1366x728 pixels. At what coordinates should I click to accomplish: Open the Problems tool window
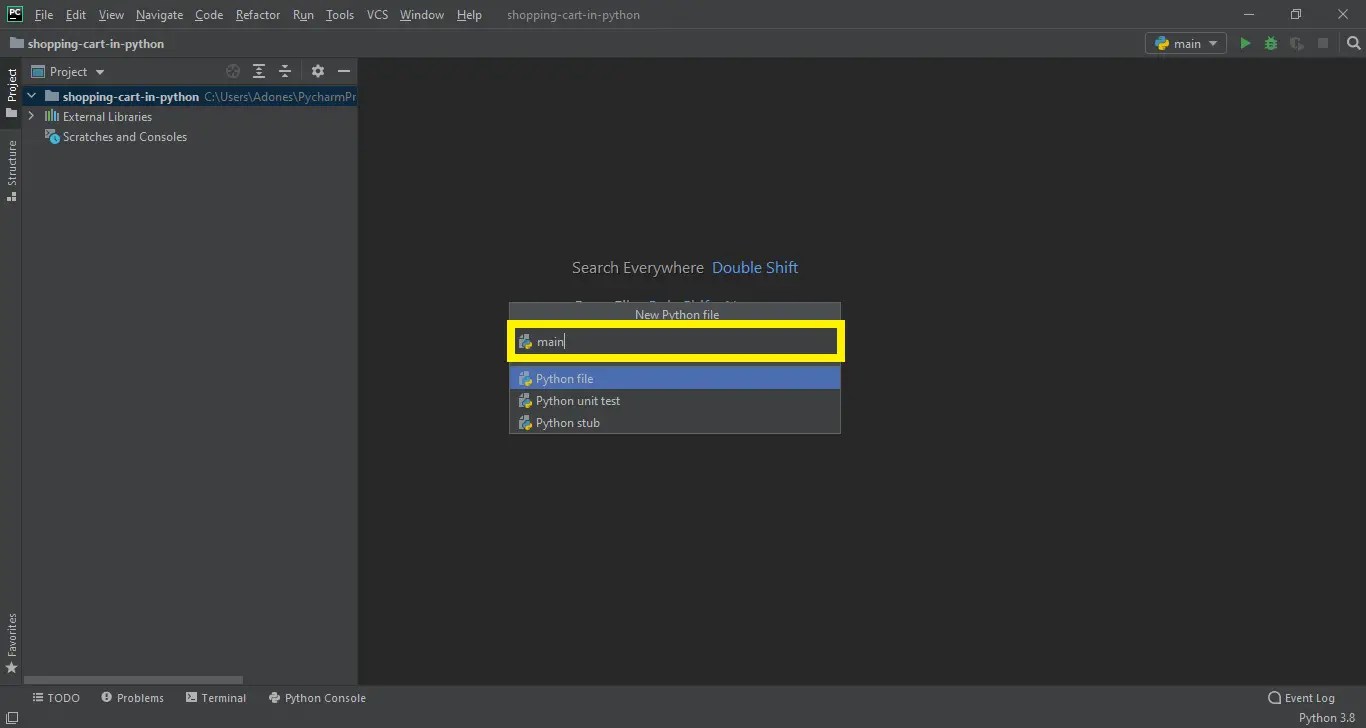pos(132,697)
